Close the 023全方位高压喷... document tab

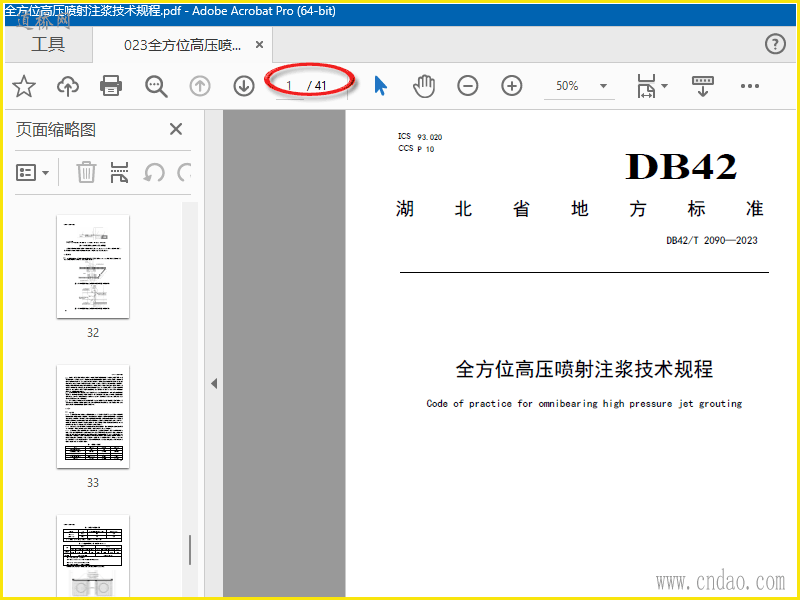coord(259,45)
